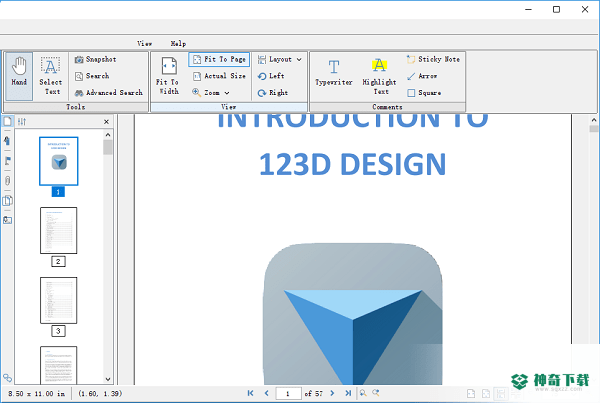
Task: Switch to Actual Size view
Action: (219, 76)
